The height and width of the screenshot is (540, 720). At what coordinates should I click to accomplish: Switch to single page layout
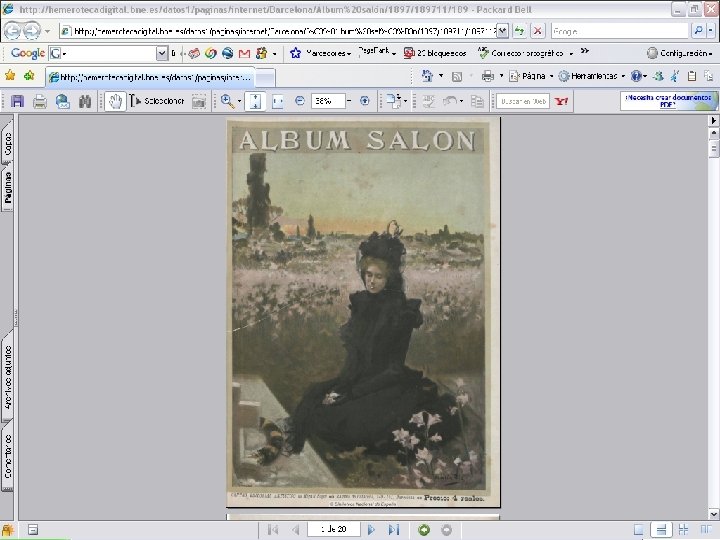(x=639, y=529)
